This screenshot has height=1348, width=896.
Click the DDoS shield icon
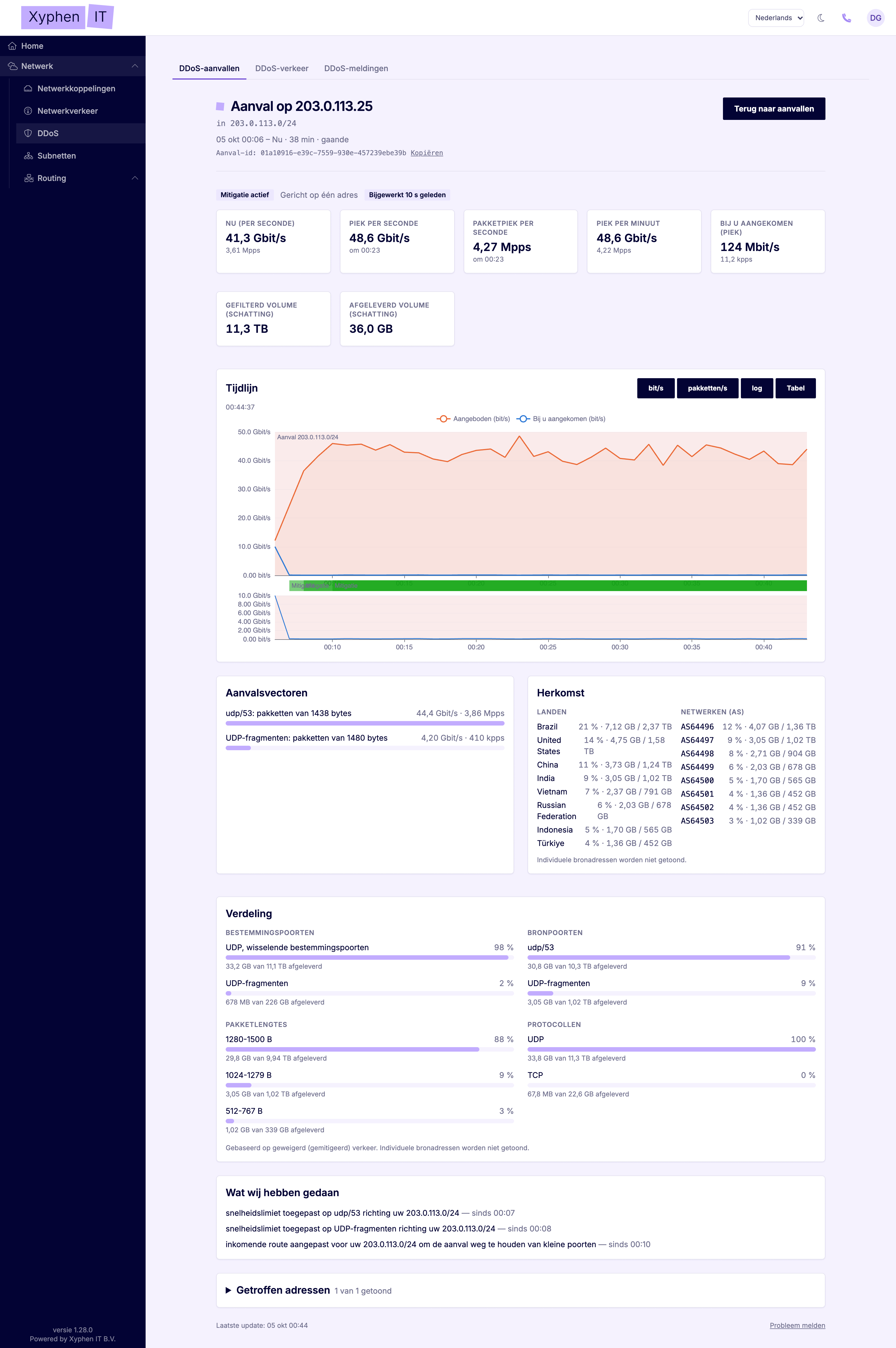(x=28, y=133)
